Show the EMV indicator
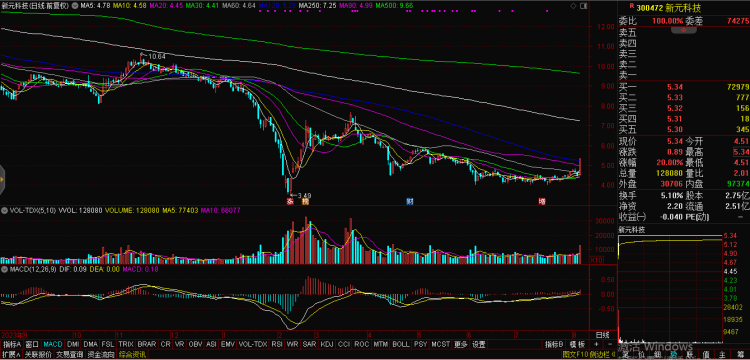This screenshot has width=750, height=360. tap(228, 344)
